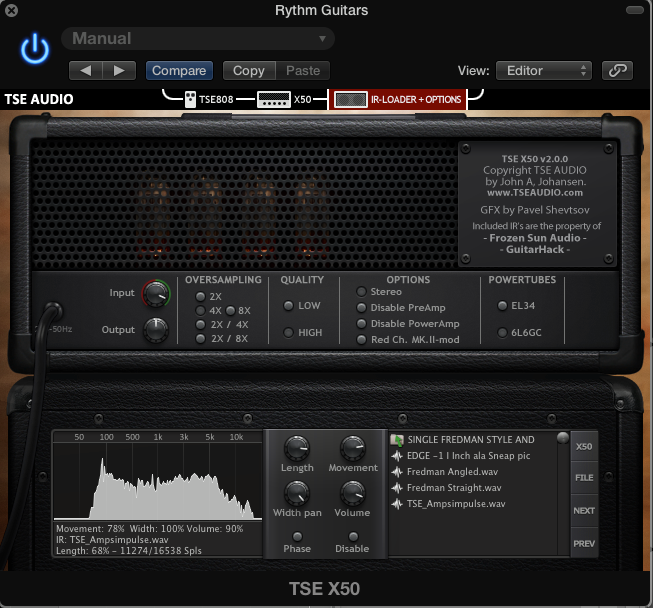Toggle the IR Disable switch
The image size is (653, 608).
pyautogui.click(x=353, y=536)
